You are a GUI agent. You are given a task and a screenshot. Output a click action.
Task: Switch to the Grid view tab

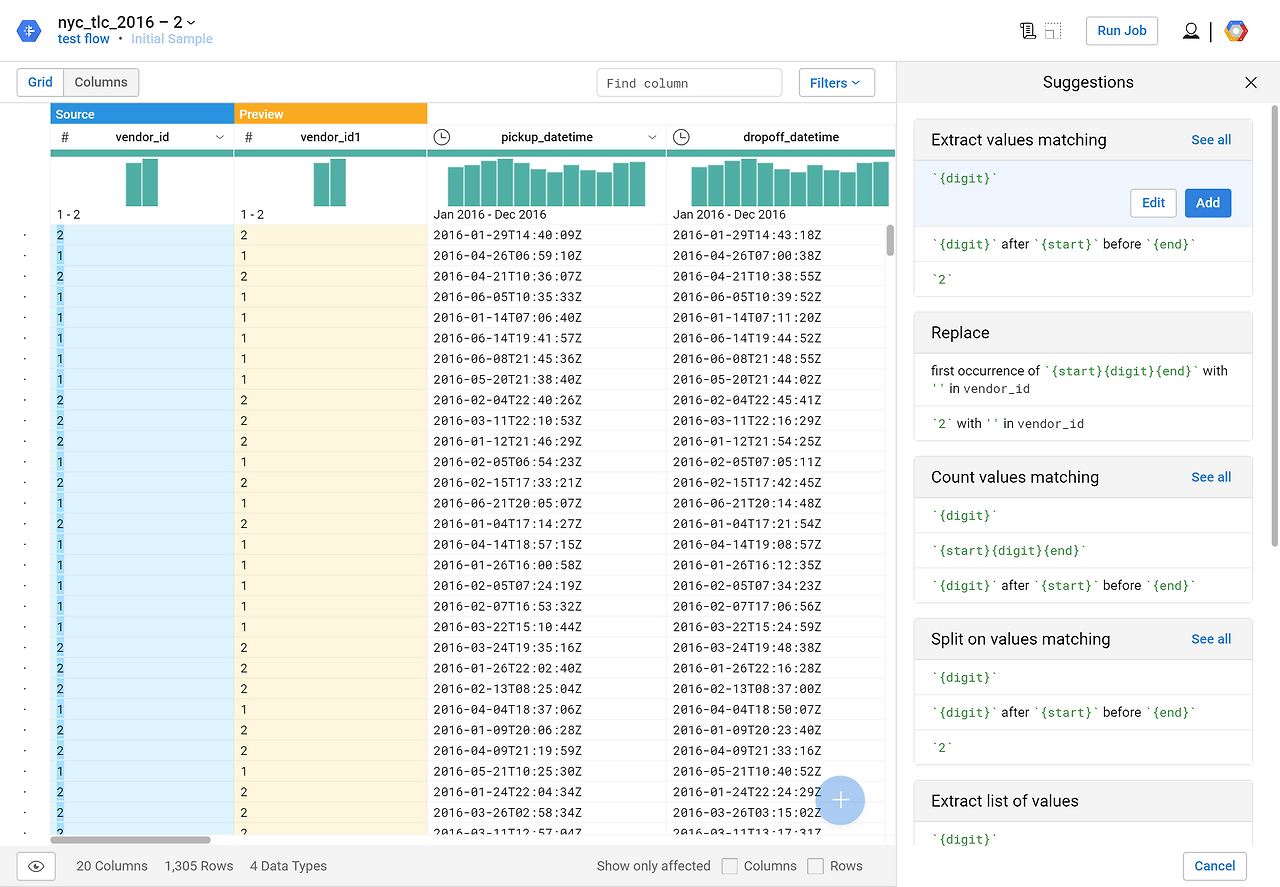[x=40, y=82]
